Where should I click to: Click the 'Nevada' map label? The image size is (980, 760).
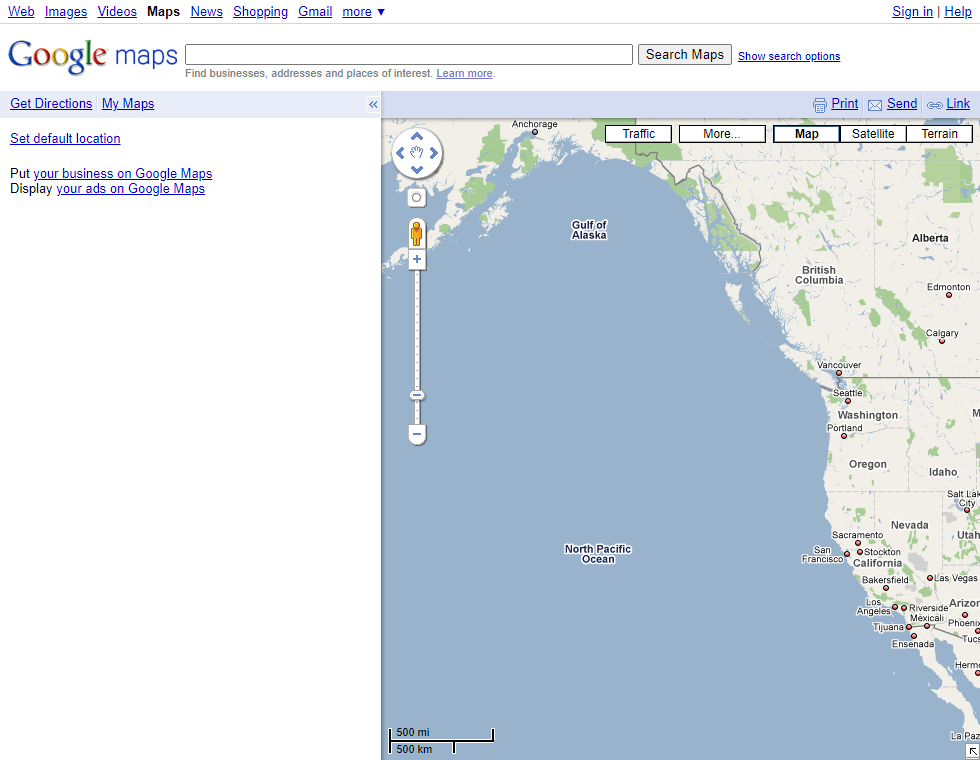(x=909, y=525)
